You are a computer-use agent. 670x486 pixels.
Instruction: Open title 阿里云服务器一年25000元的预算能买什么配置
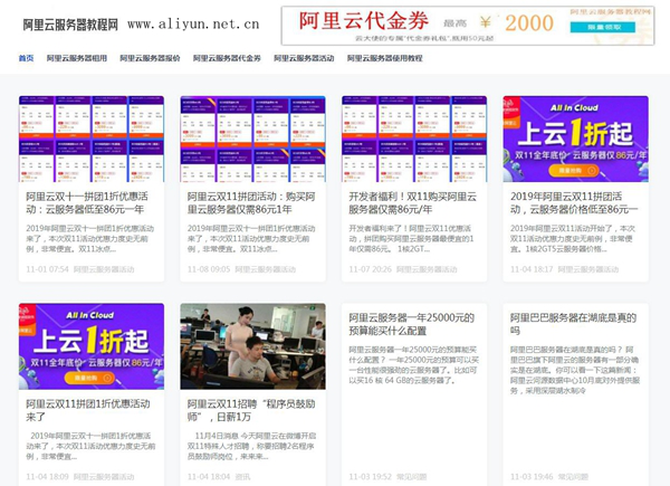(x=411, y=324)
